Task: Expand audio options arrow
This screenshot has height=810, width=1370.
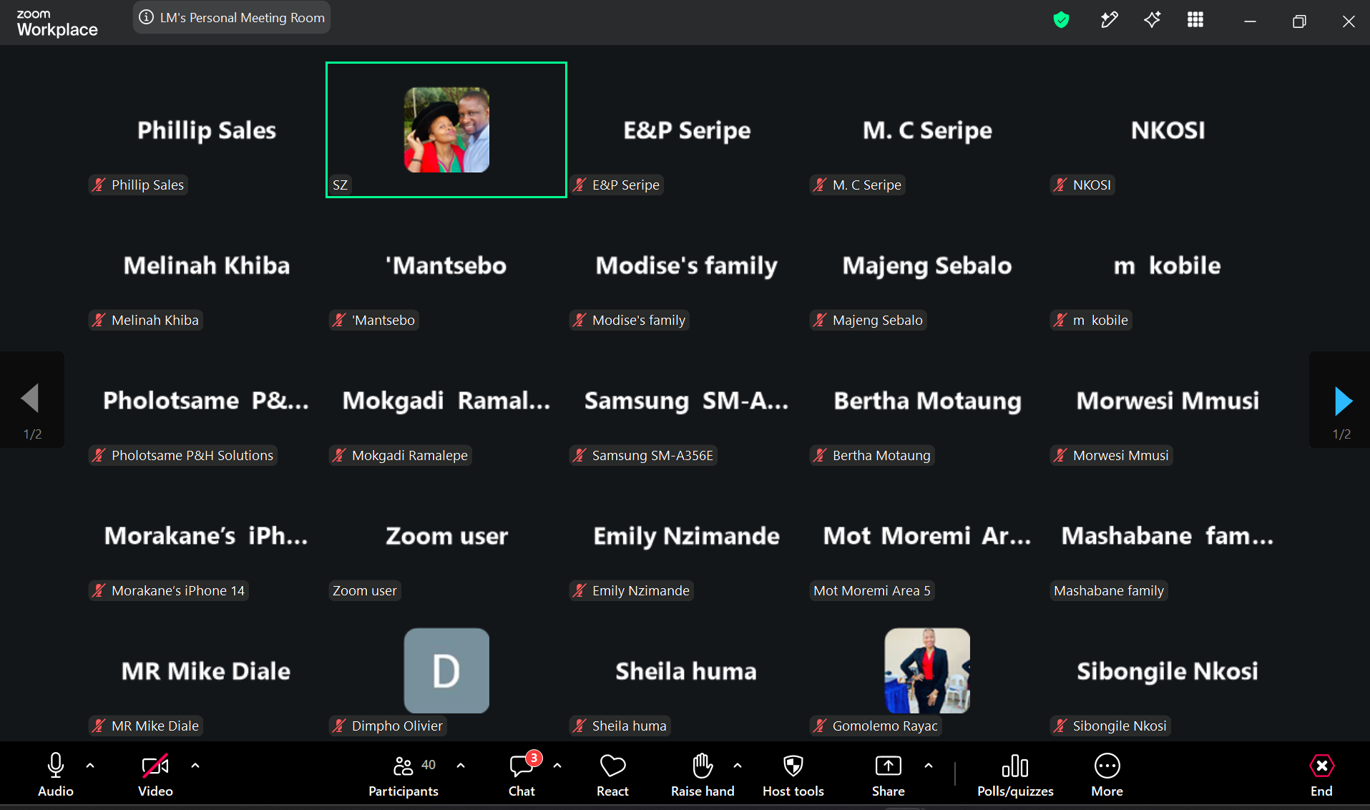Action: pos(90,766)
